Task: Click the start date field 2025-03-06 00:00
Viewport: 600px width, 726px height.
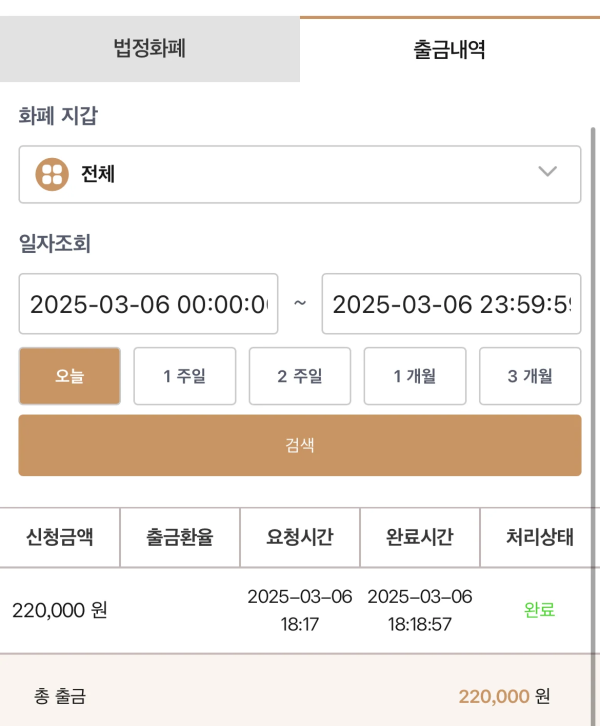Action: 148,304
